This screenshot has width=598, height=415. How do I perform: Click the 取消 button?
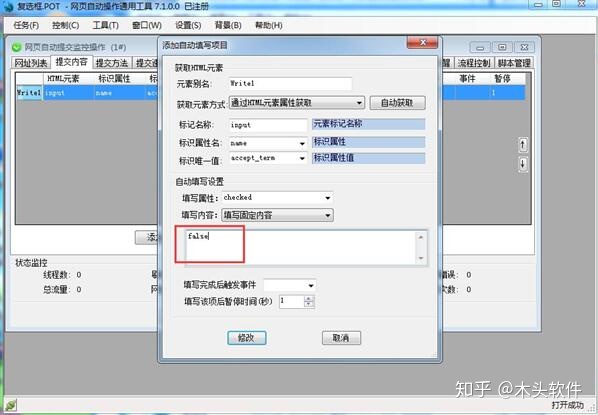pyautogui.click(x=341, y=338)
